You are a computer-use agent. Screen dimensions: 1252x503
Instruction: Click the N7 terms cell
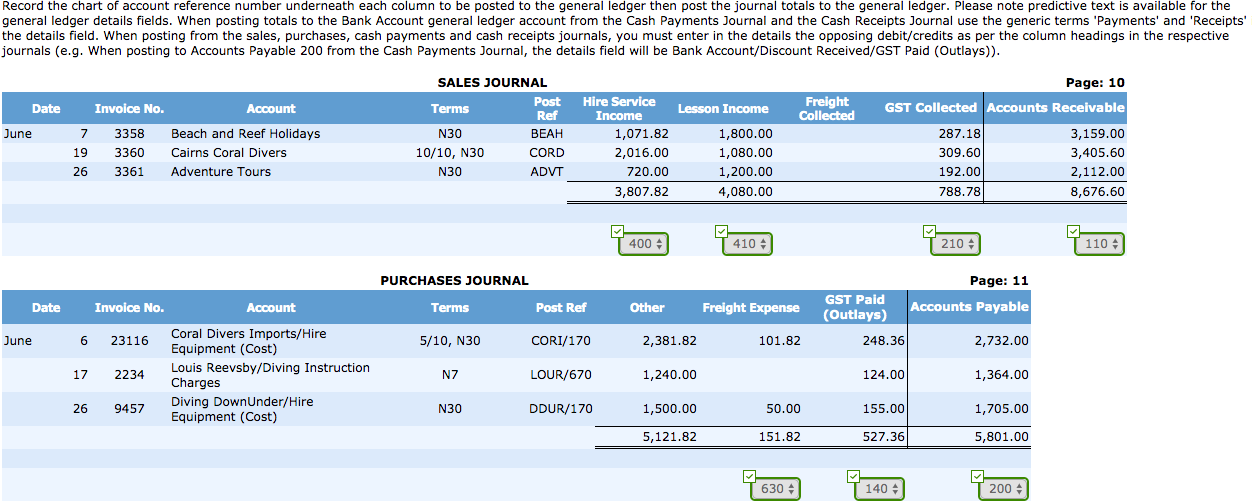[450, 375]
